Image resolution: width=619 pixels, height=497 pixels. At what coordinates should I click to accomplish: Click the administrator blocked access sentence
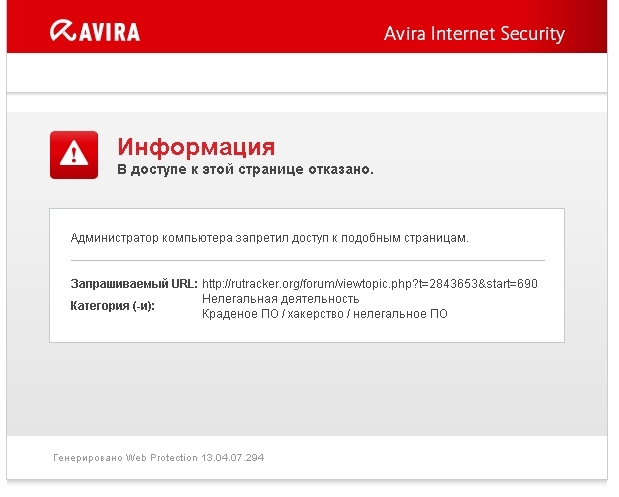click(270, 238)
